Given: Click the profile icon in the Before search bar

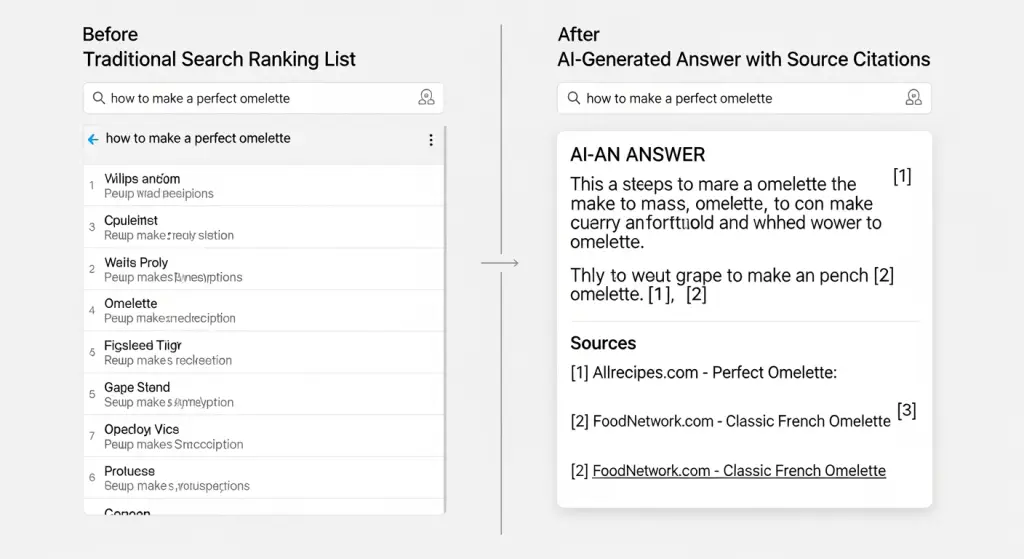Looking at the screenshot, I should coord(427,98).
